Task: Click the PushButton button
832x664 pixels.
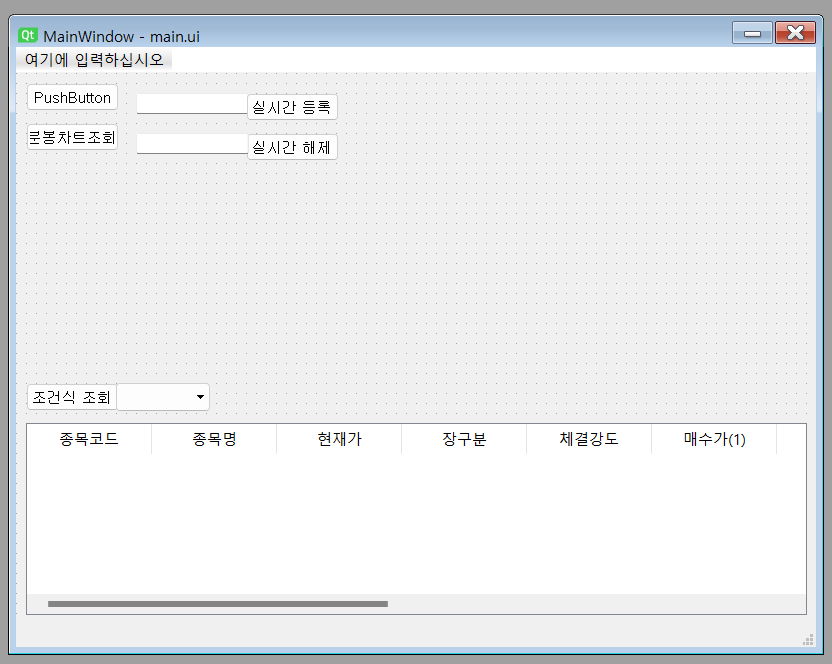Action: click(x=72, y=98)
